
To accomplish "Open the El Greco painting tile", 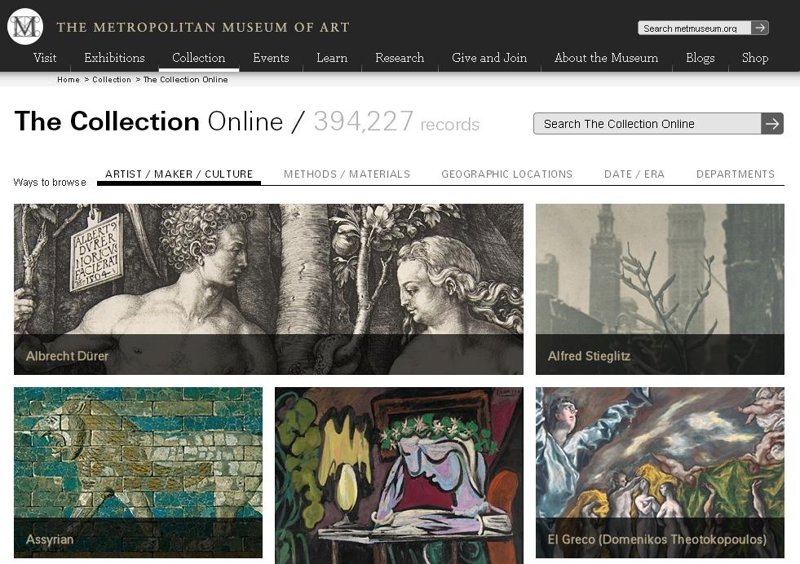I will tap(660, 472).
